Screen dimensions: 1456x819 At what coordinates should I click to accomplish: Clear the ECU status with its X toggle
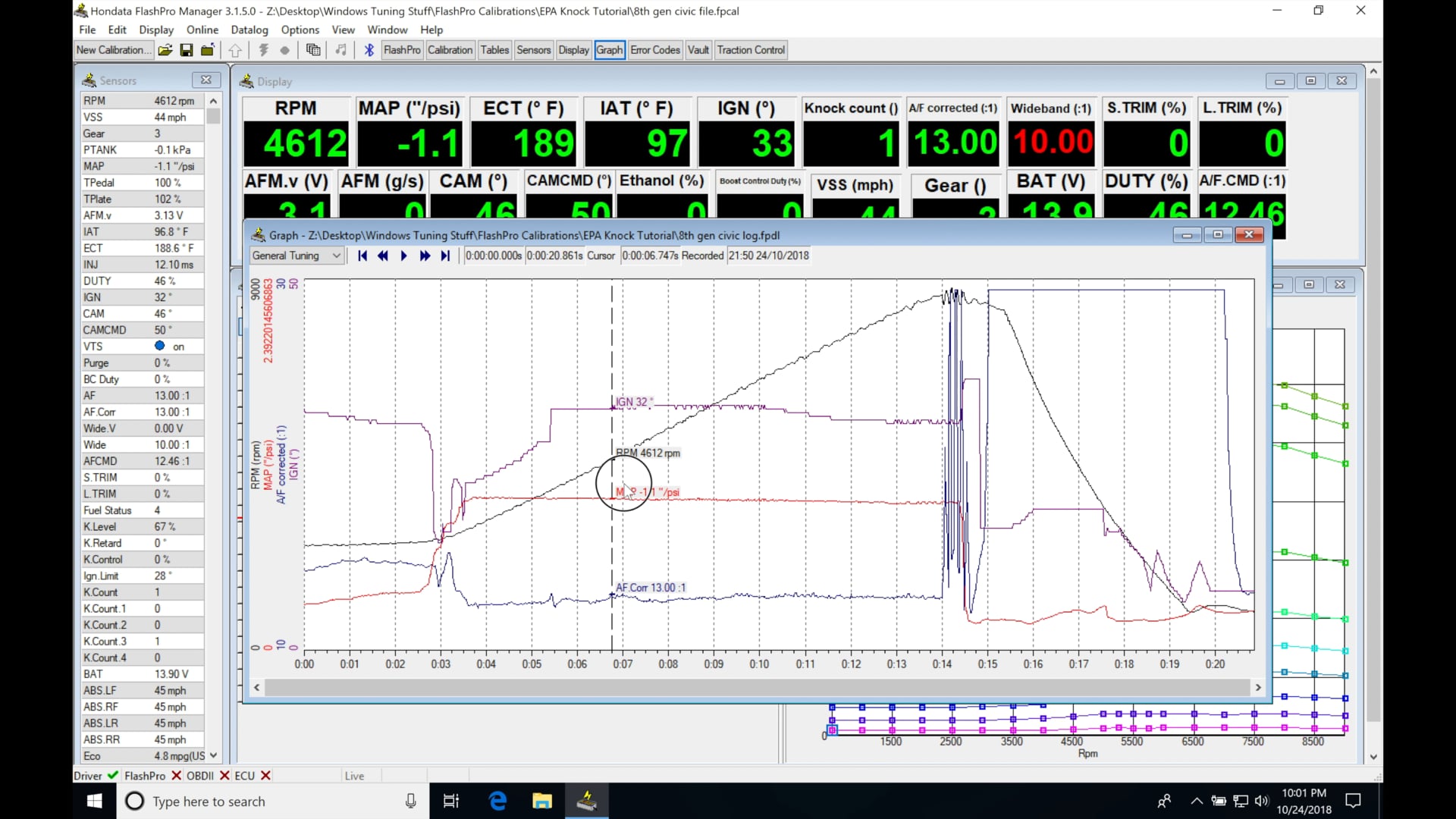click(264, 775)
